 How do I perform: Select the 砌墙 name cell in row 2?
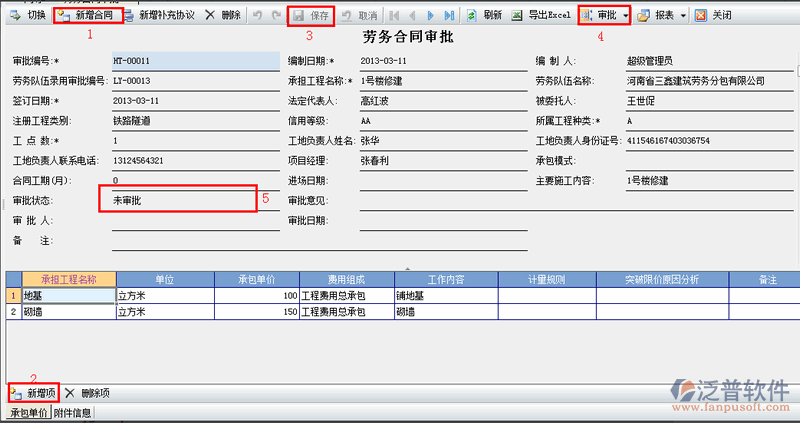coord(69,312)
